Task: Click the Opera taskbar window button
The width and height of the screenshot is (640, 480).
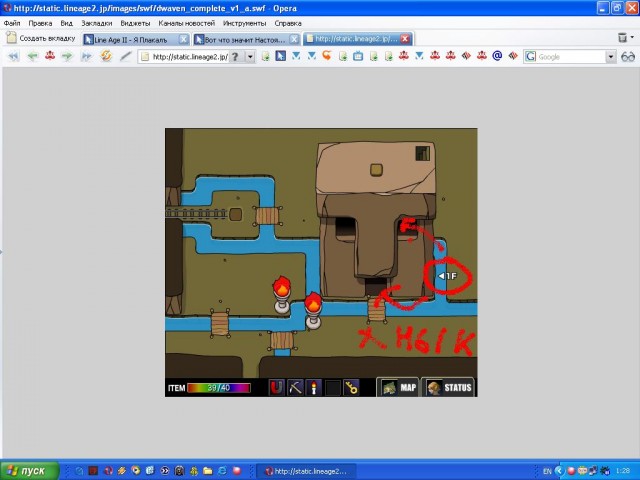Action: point(306,471)
